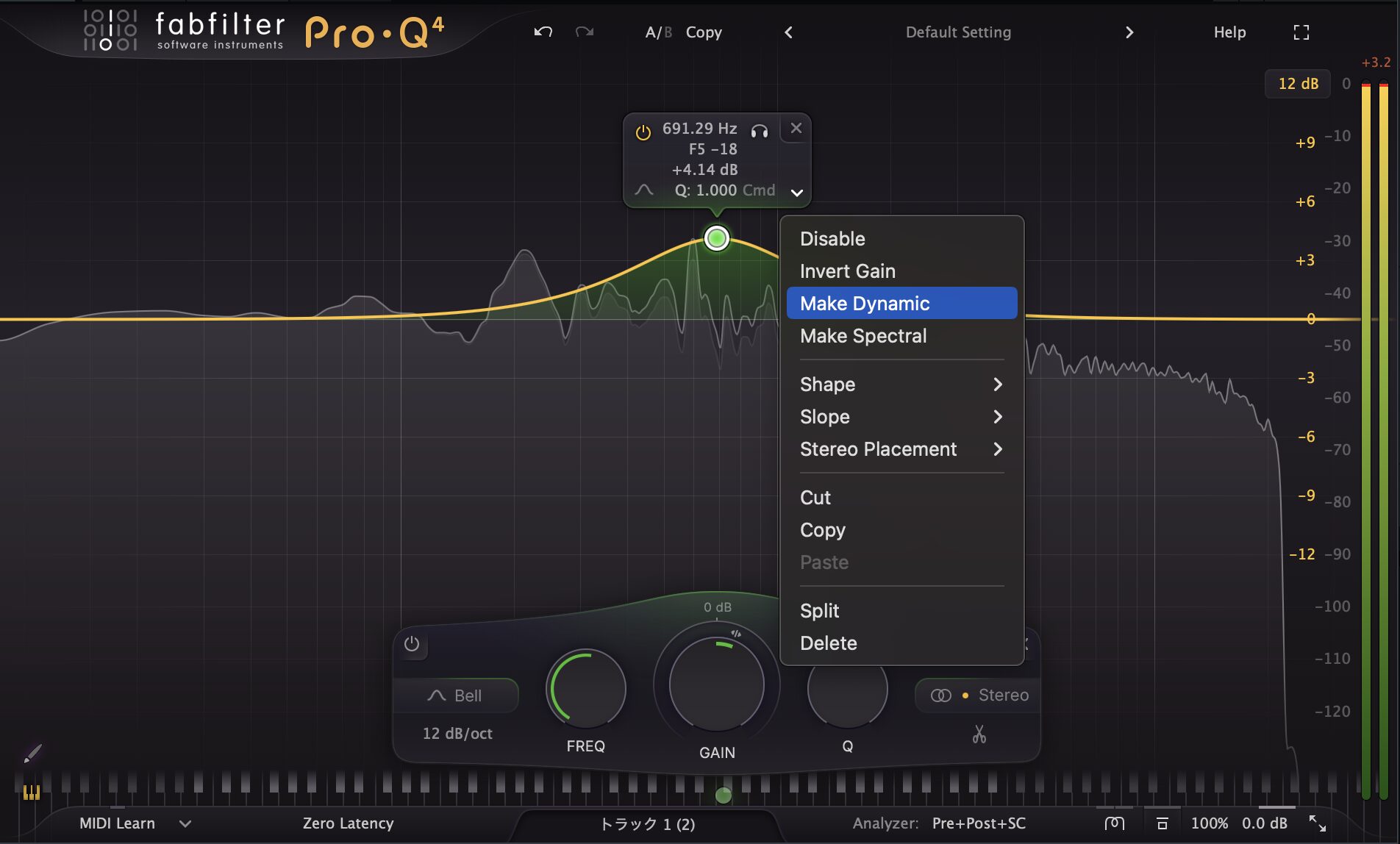Go to the previous preset arrow
The width and height of the screenshot is (1400, 844).
[x=788, y=32]
